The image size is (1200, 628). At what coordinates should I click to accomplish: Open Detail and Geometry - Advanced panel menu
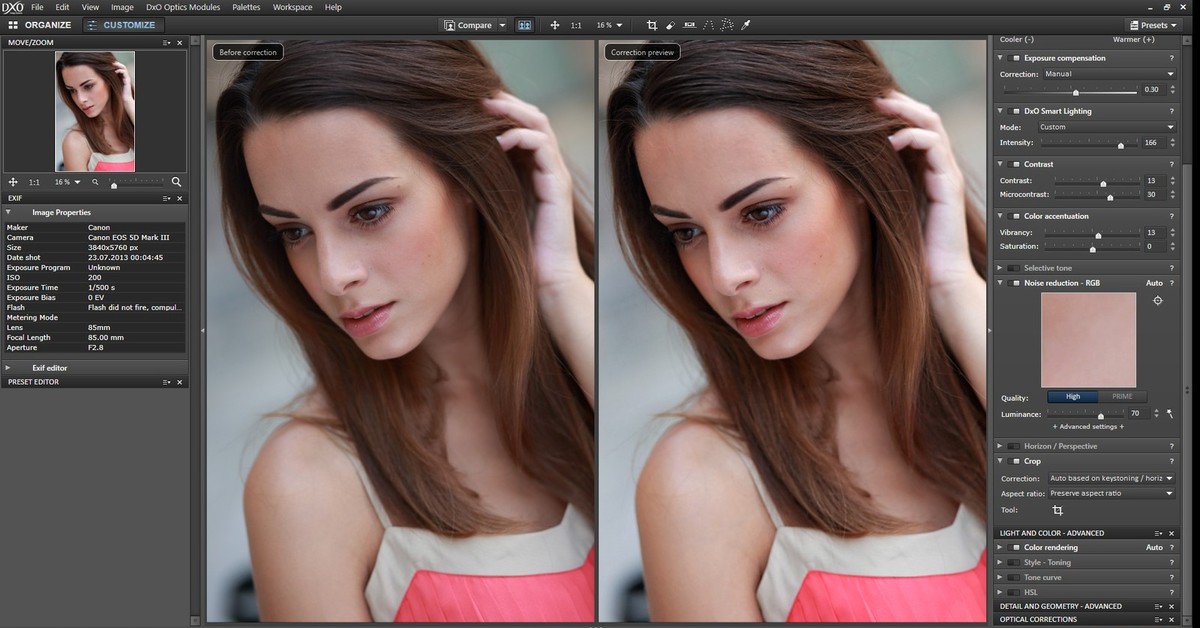pyautogui.click(x=1159, y=606)
